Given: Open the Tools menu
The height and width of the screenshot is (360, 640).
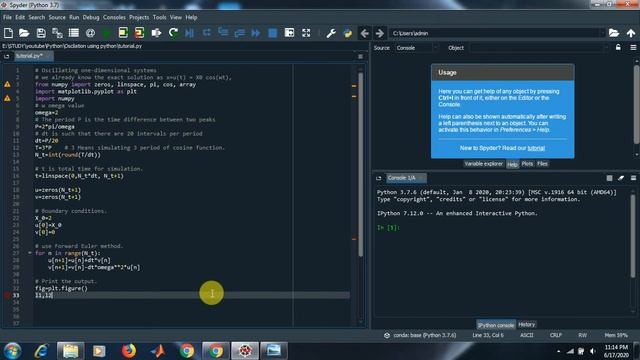Looking at the screenshot, I should point(160,17).
